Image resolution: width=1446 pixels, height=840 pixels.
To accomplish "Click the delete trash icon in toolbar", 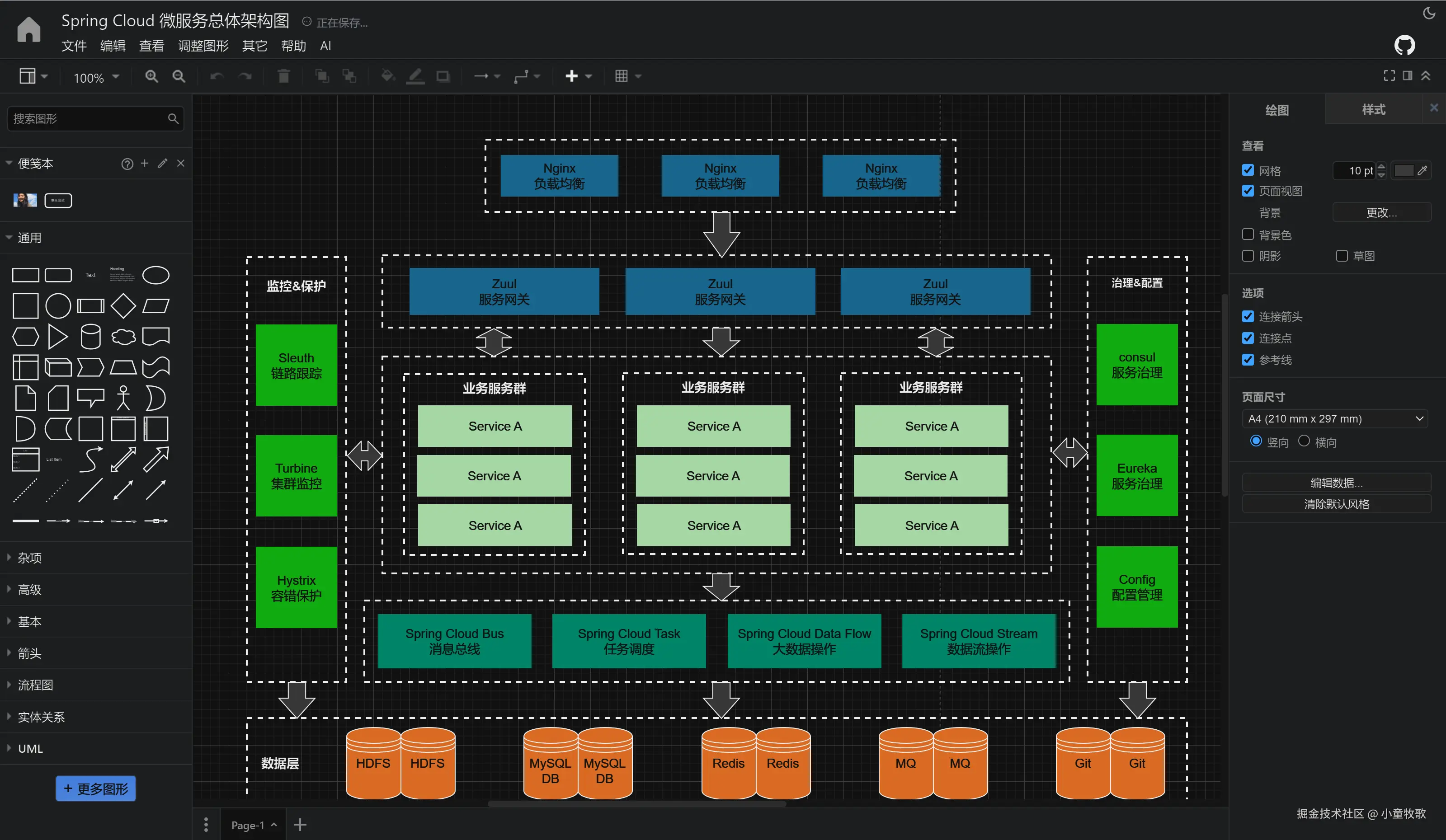I will (283, 76).
